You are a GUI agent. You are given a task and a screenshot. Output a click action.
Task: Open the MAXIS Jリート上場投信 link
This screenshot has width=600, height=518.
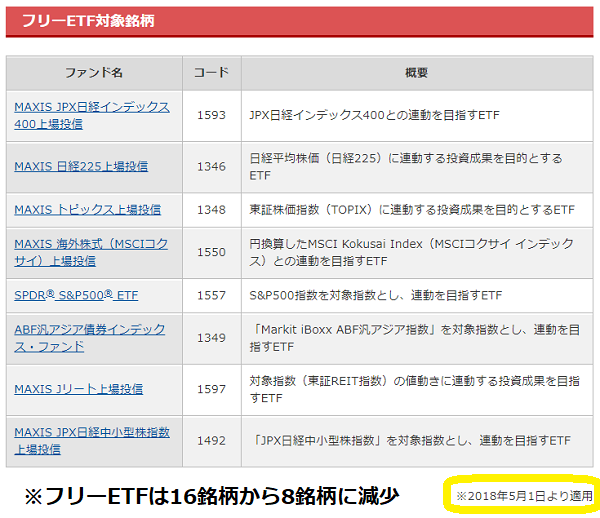(x=78, y=389)
